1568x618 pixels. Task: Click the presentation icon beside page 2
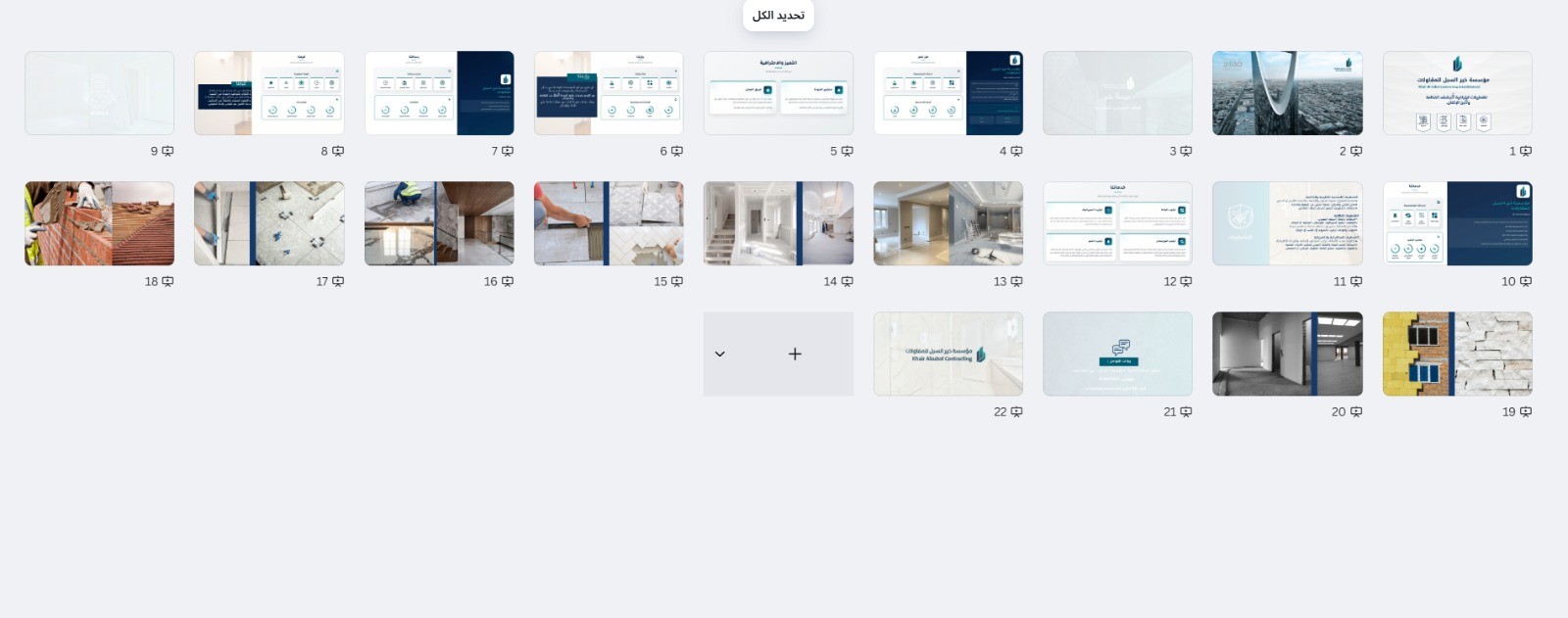tap(1356, 151)
